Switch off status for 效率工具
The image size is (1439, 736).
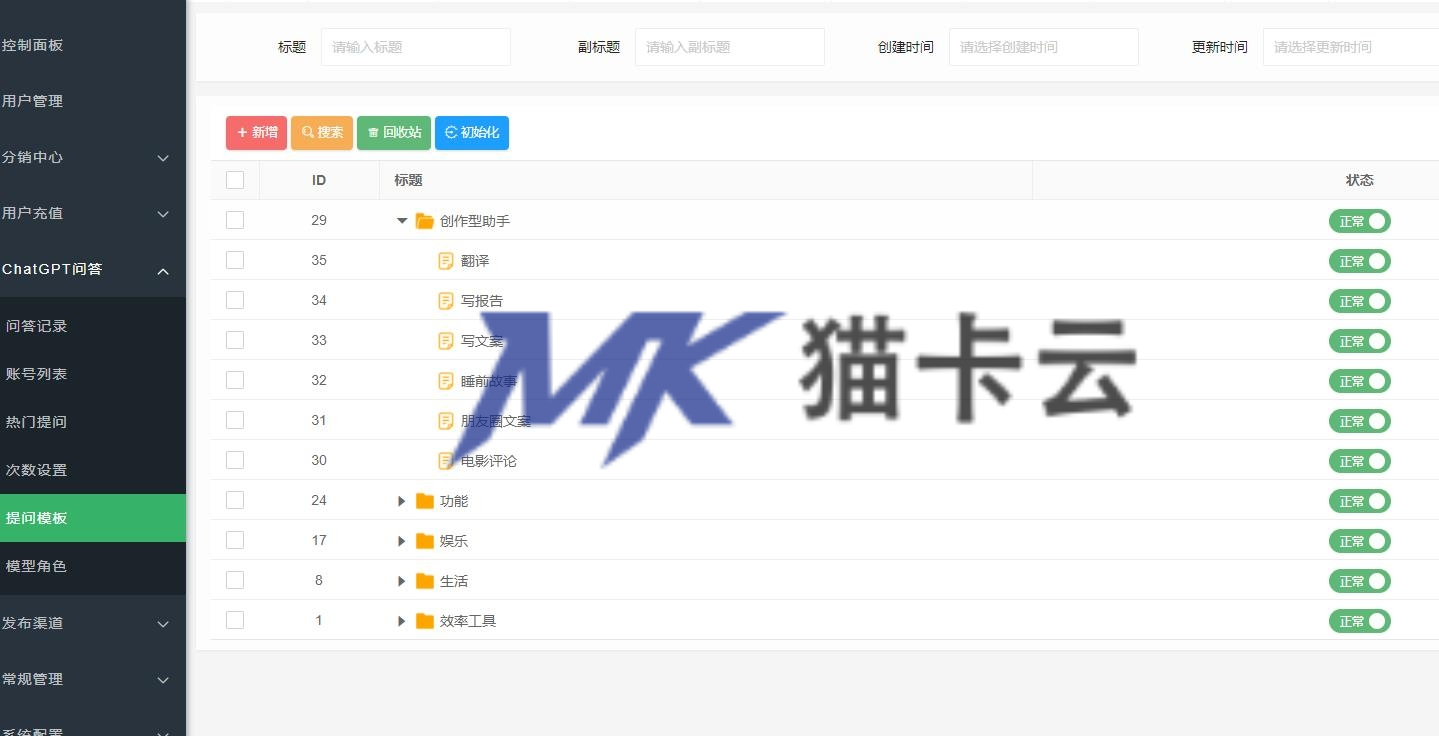tap(1359, 621)
